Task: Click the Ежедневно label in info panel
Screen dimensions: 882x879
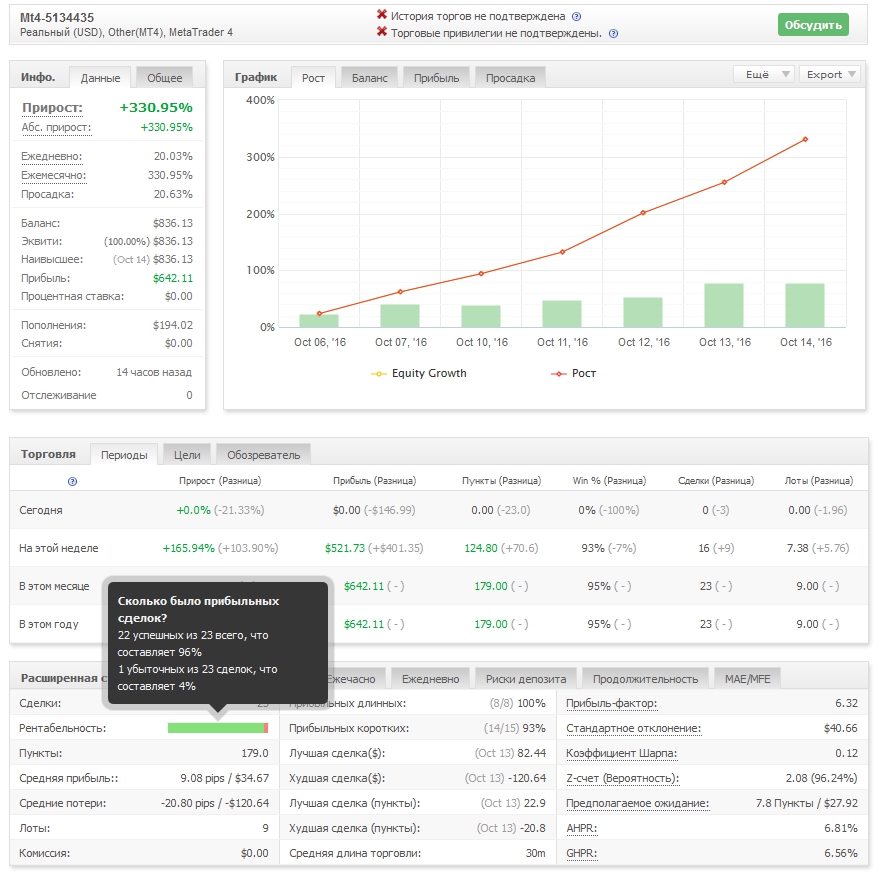Action: pyautogui.click(x=52, y=156)
